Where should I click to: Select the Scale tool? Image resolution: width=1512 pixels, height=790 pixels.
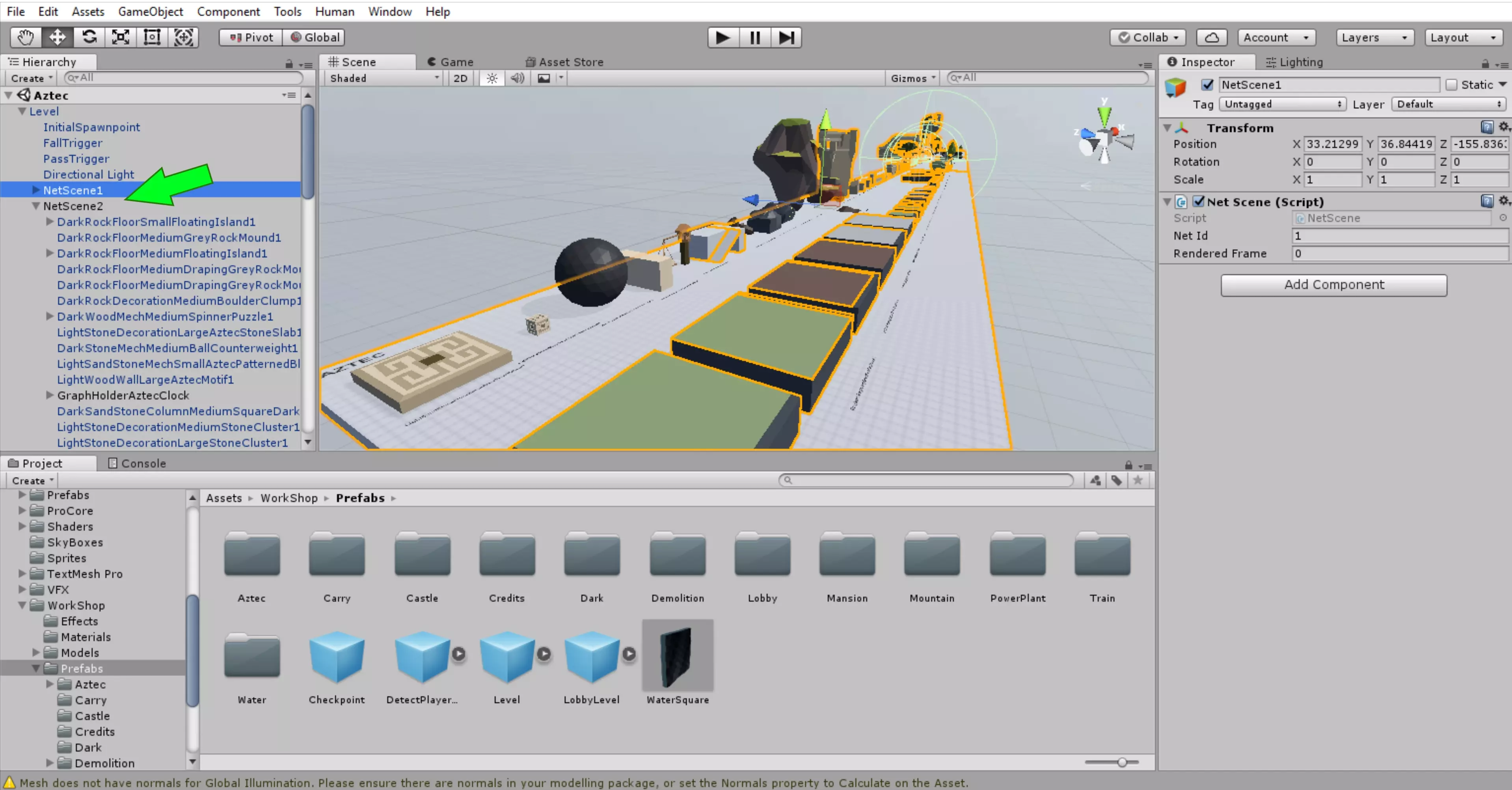point(121,37)
